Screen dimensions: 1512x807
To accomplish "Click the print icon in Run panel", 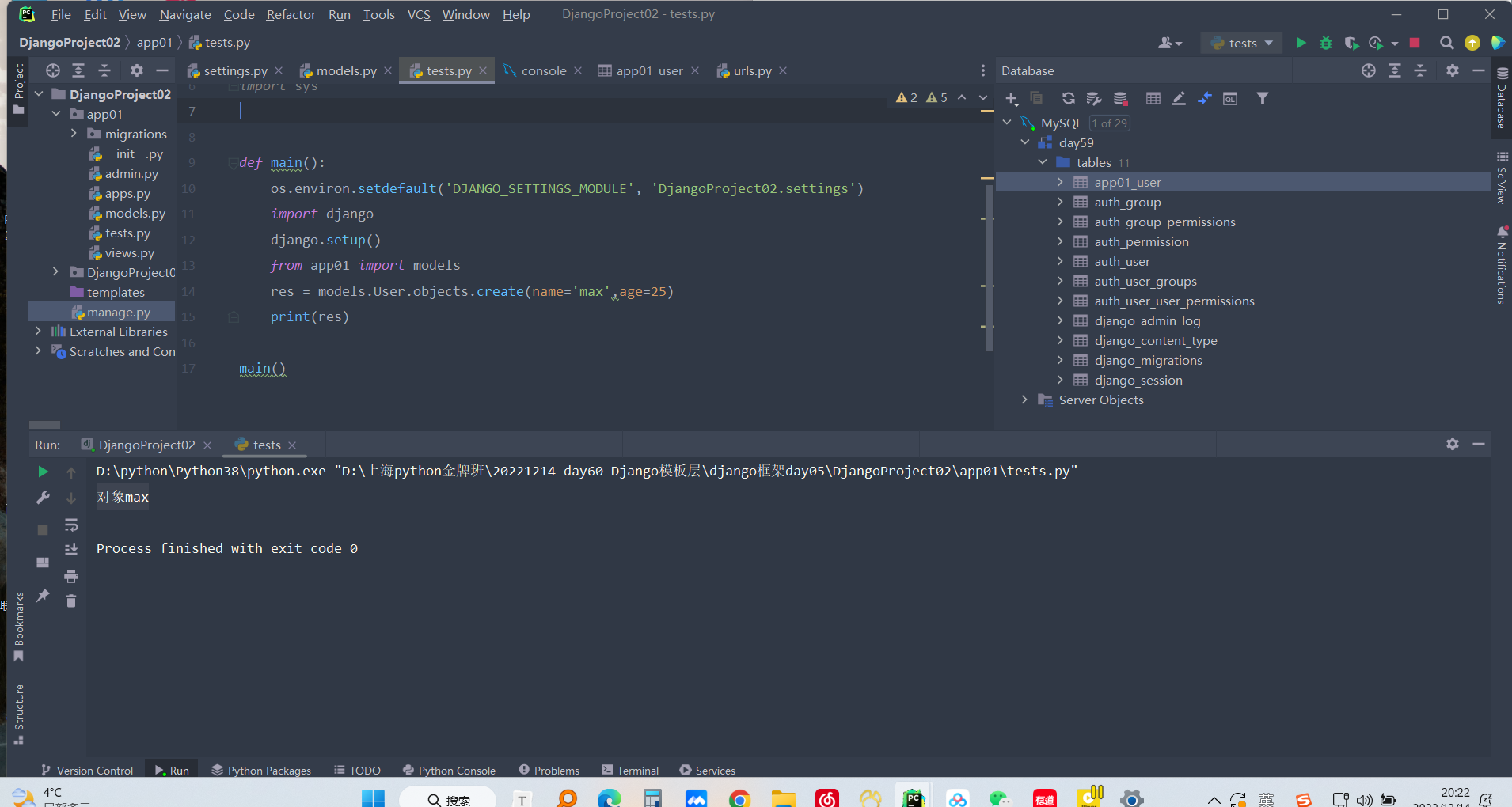I will pyautogui.click(x=71, y=576).
